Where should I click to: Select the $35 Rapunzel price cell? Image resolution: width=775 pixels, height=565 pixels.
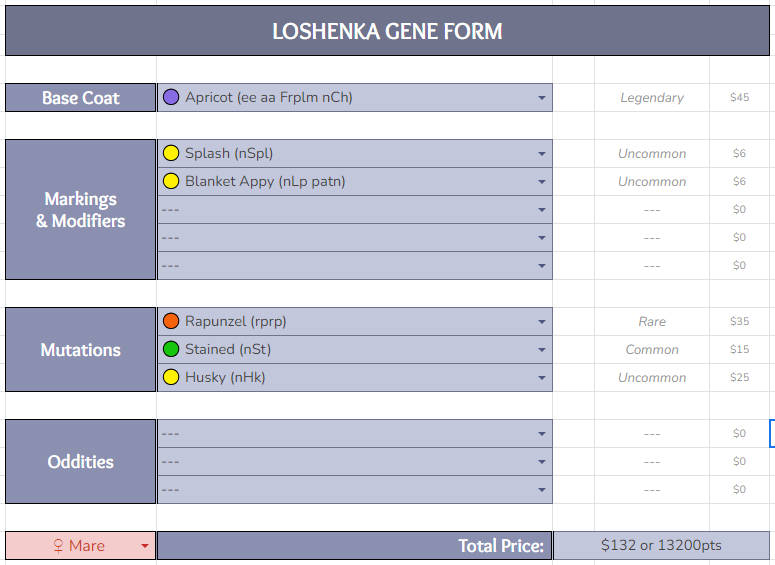click(739, 322)
